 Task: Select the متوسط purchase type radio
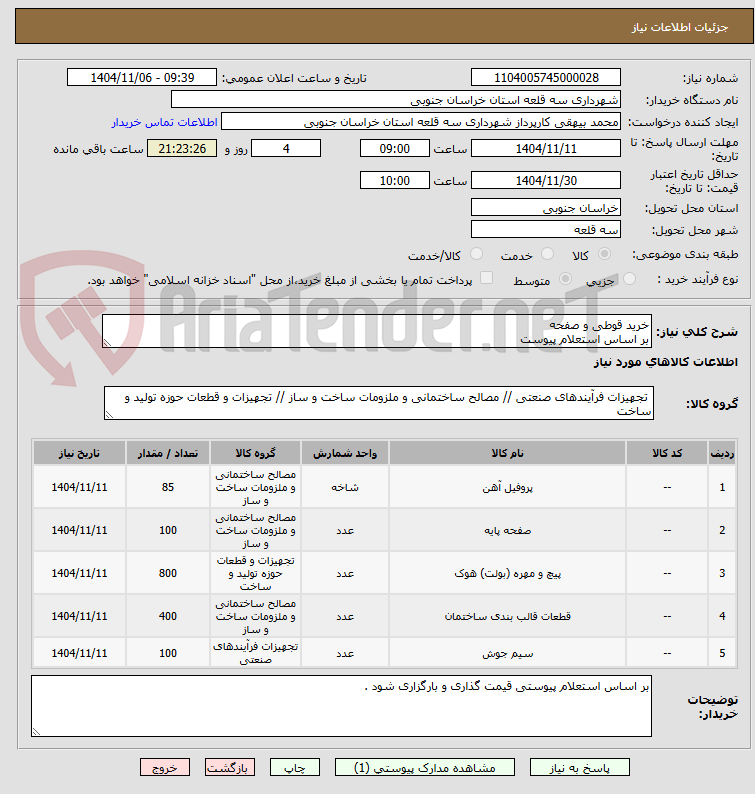pos(565,279)
